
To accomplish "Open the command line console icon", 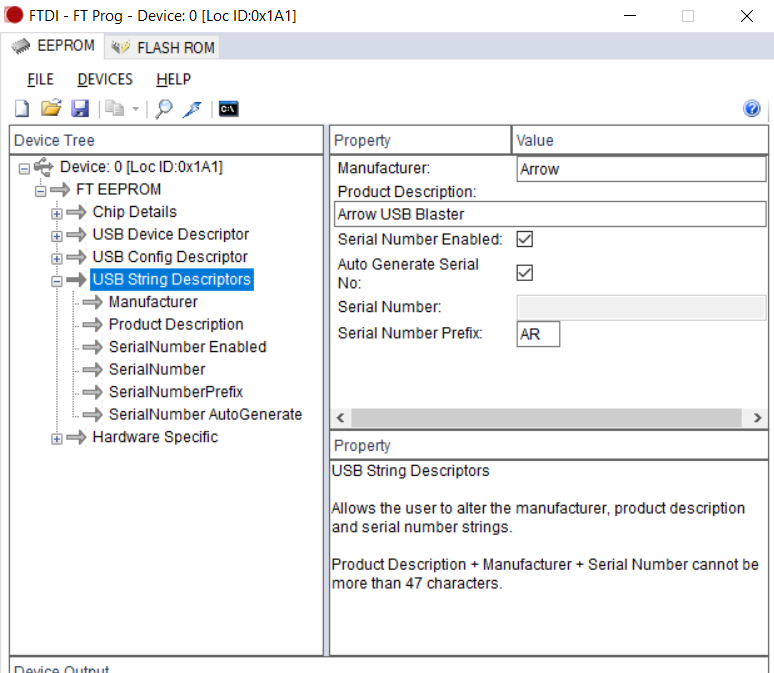I will 229,109.
